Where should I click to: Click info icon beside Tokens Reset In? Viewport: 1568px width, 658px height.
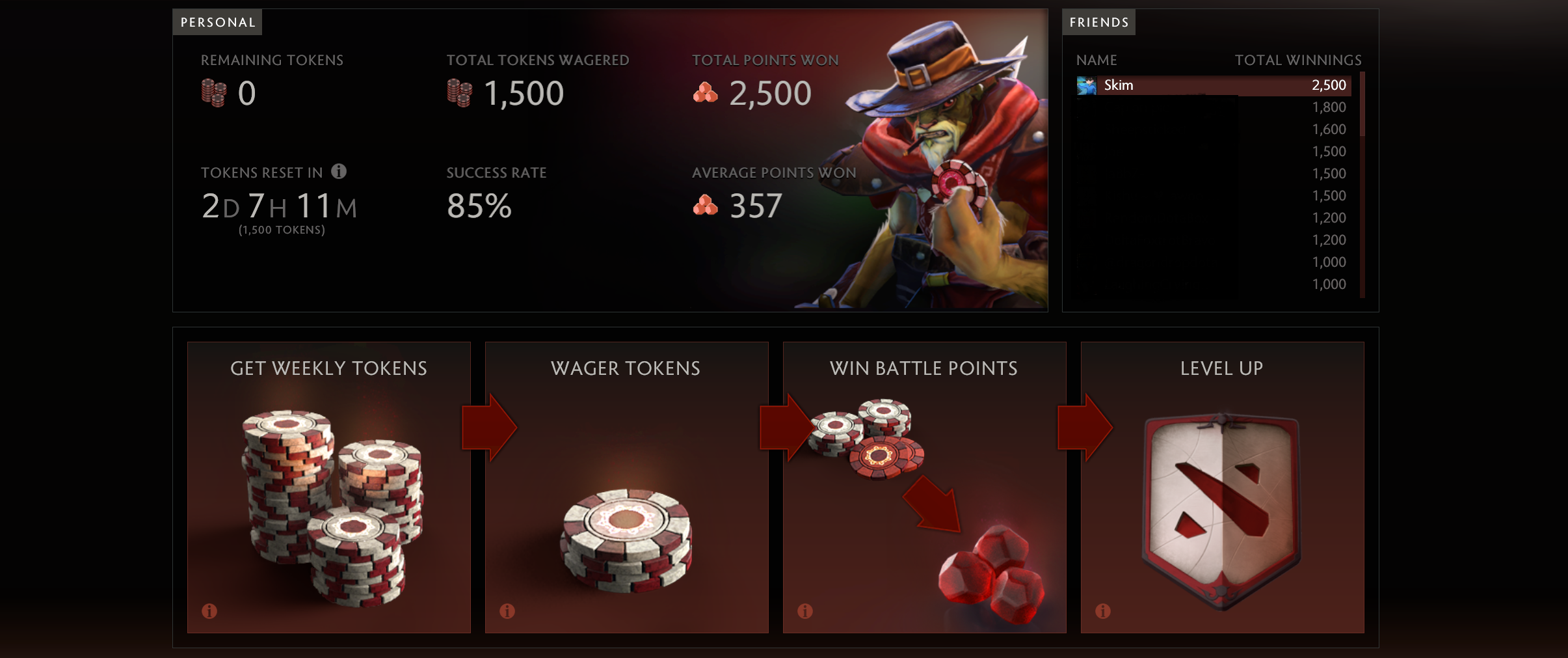tap(339, 171)
